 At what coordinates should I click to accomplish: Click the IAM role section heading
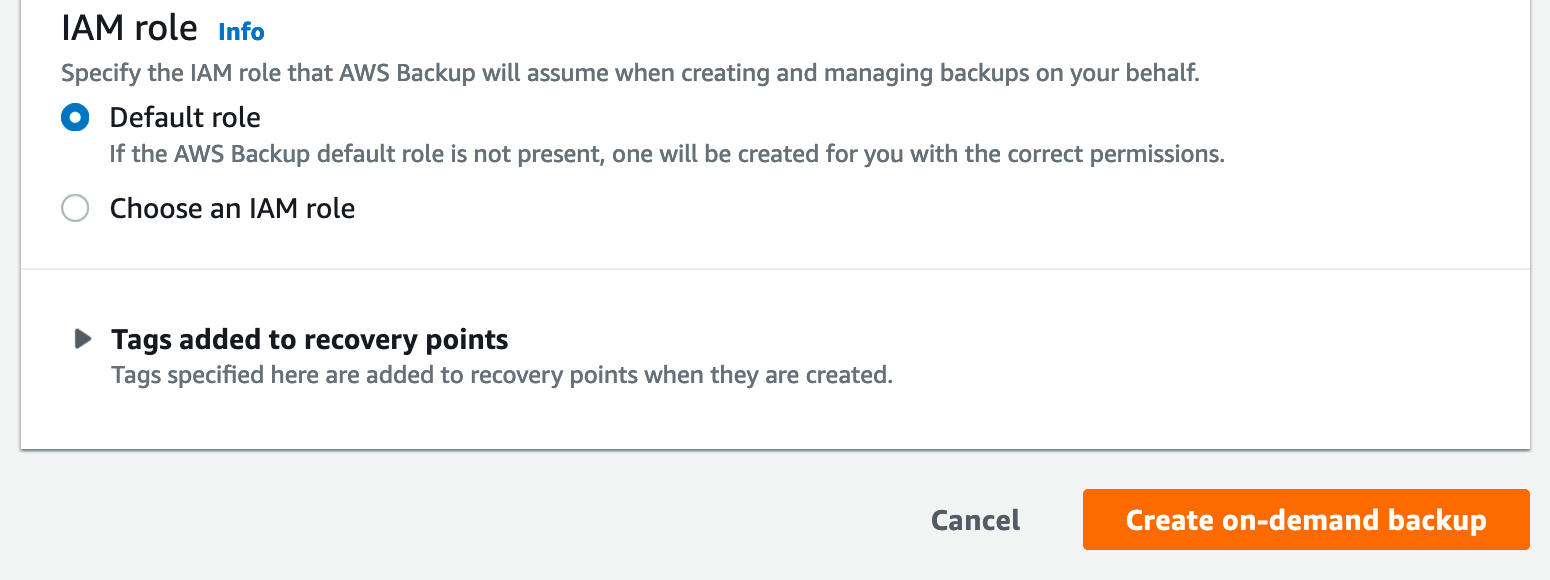point(129,27)
